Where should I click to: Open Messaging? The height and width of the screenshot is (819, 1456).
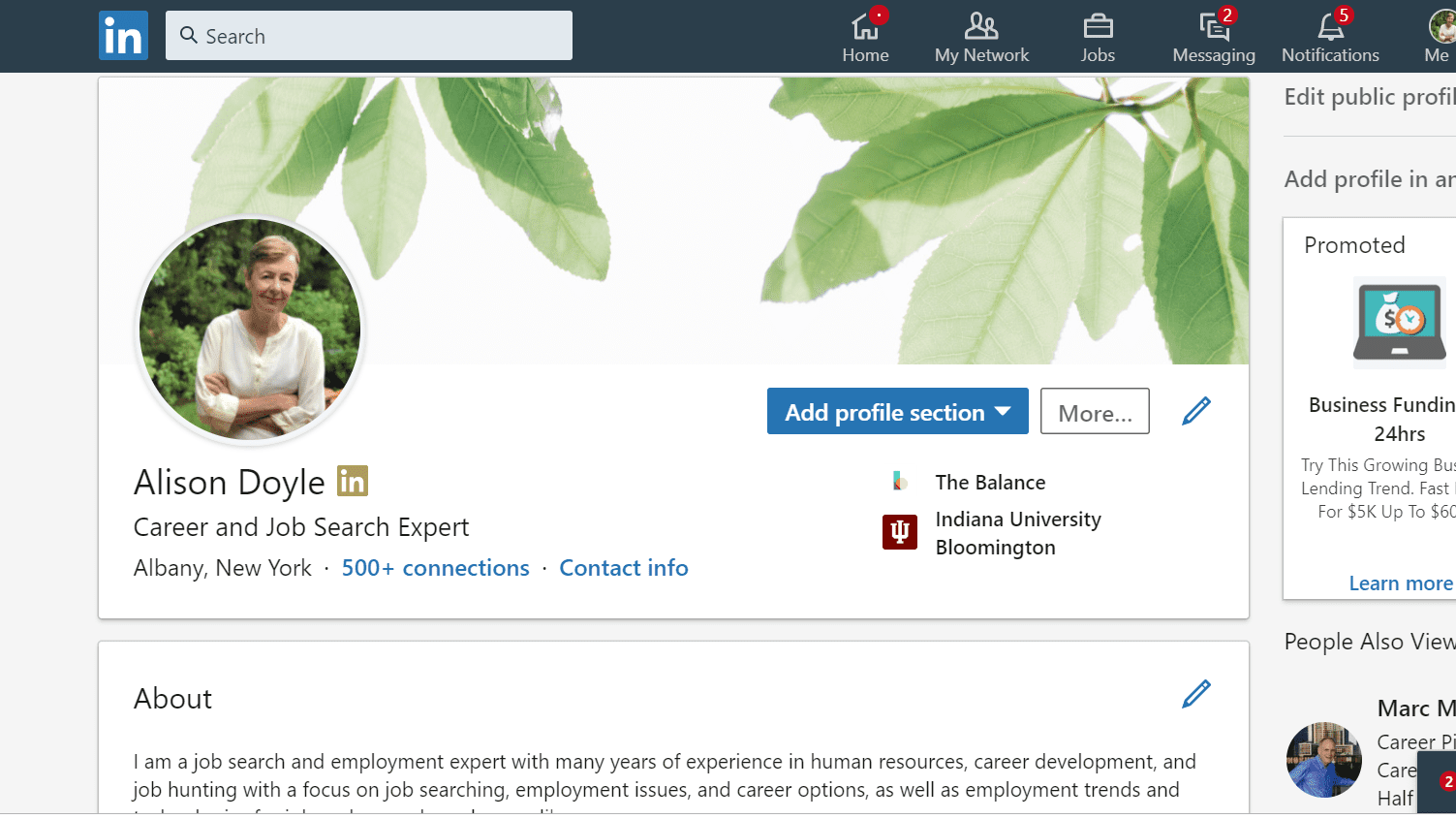pyautogui.click(x=1214, y=37)
